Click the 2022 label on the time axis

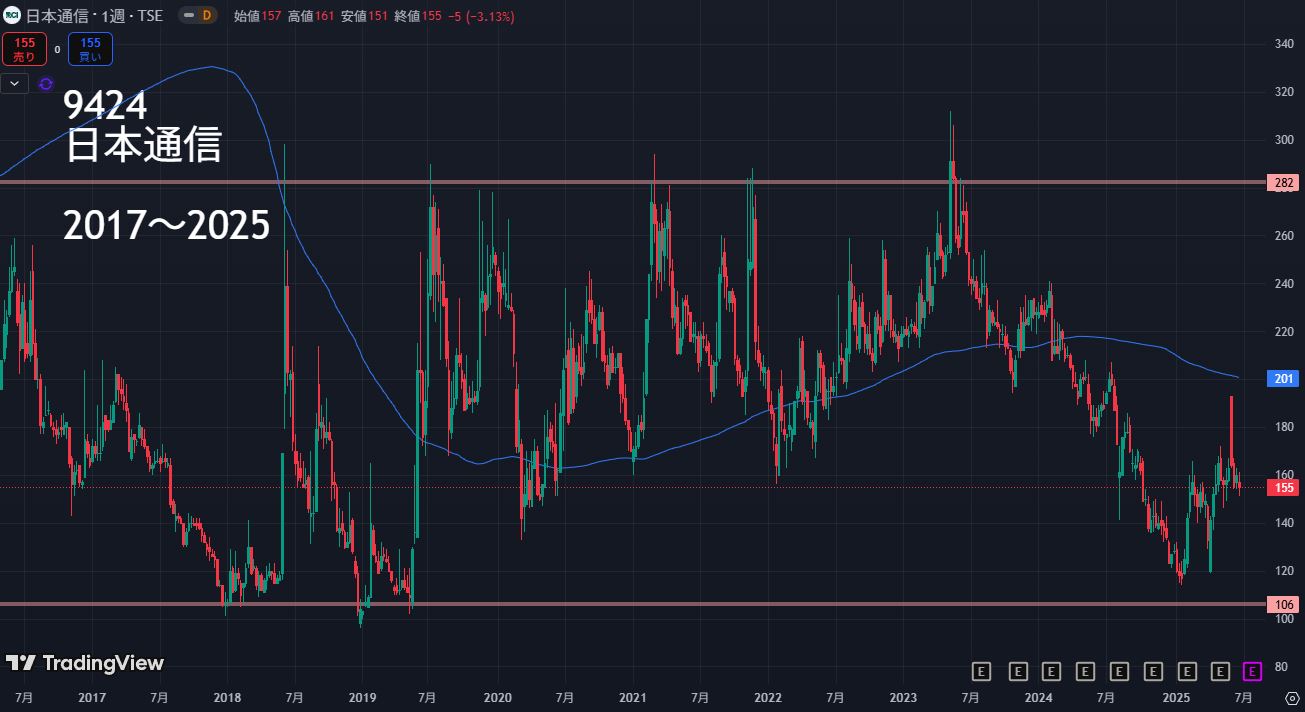(x=768, y=697)
